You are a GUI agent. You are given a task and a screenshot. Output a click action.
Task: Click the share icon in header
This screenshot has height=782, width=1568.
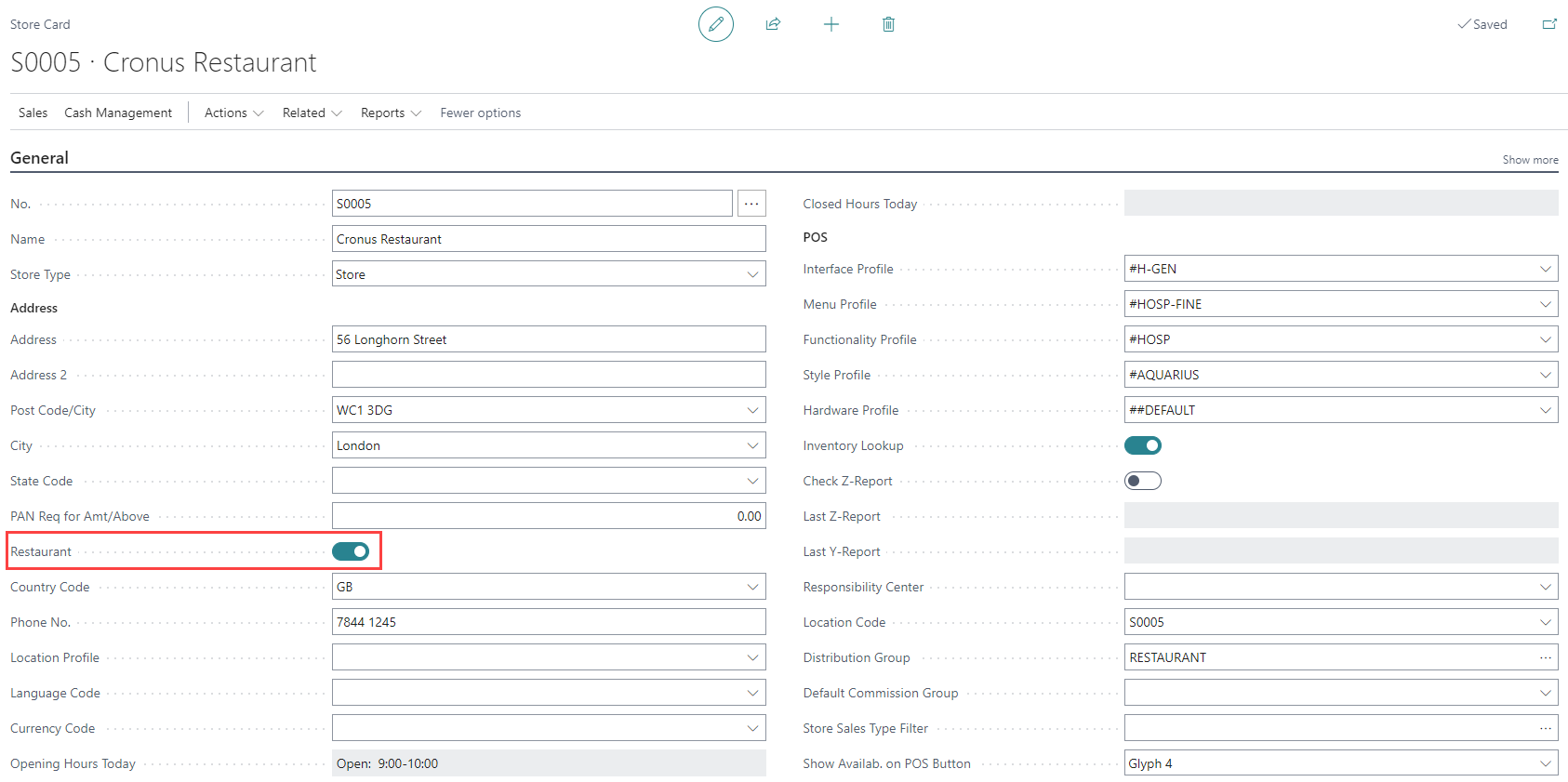(773, 24)
